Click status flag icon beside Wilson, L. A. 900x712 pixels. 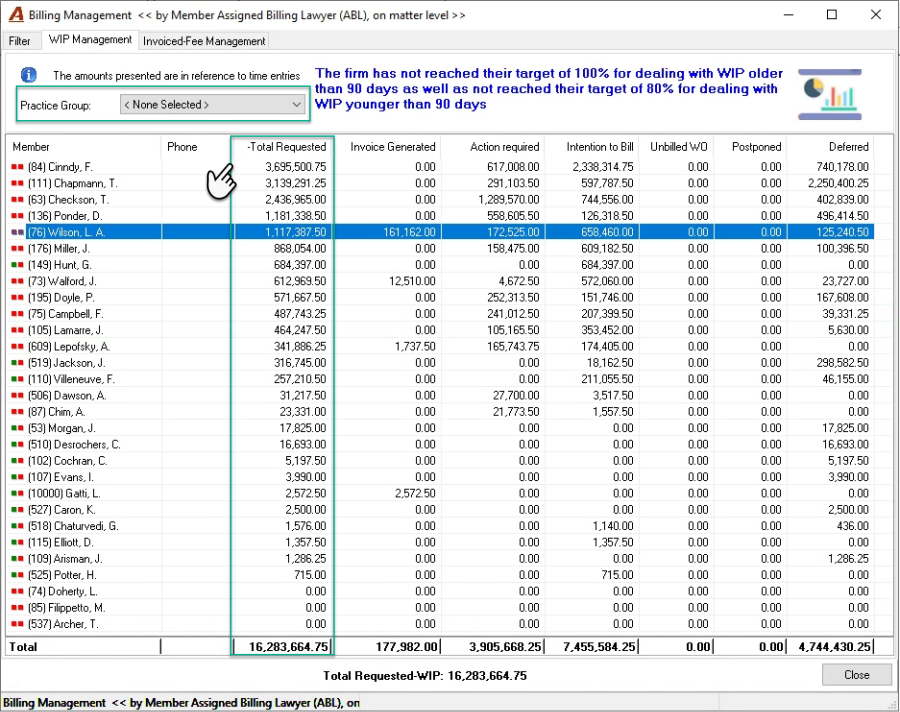pyautogui.click(x=17, y=232)
